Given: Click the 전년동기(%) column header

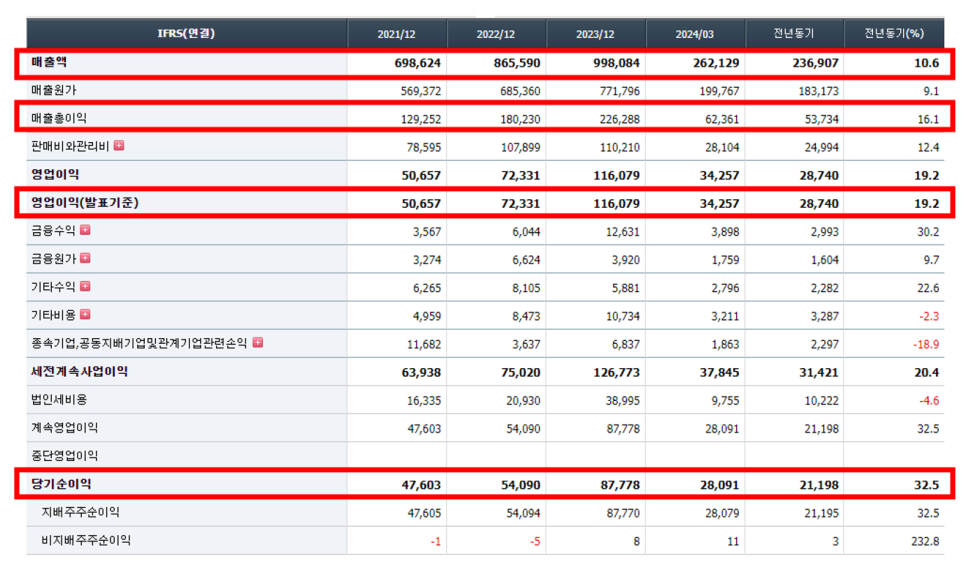Looking at the screenshot, I should tap(894, 33).
